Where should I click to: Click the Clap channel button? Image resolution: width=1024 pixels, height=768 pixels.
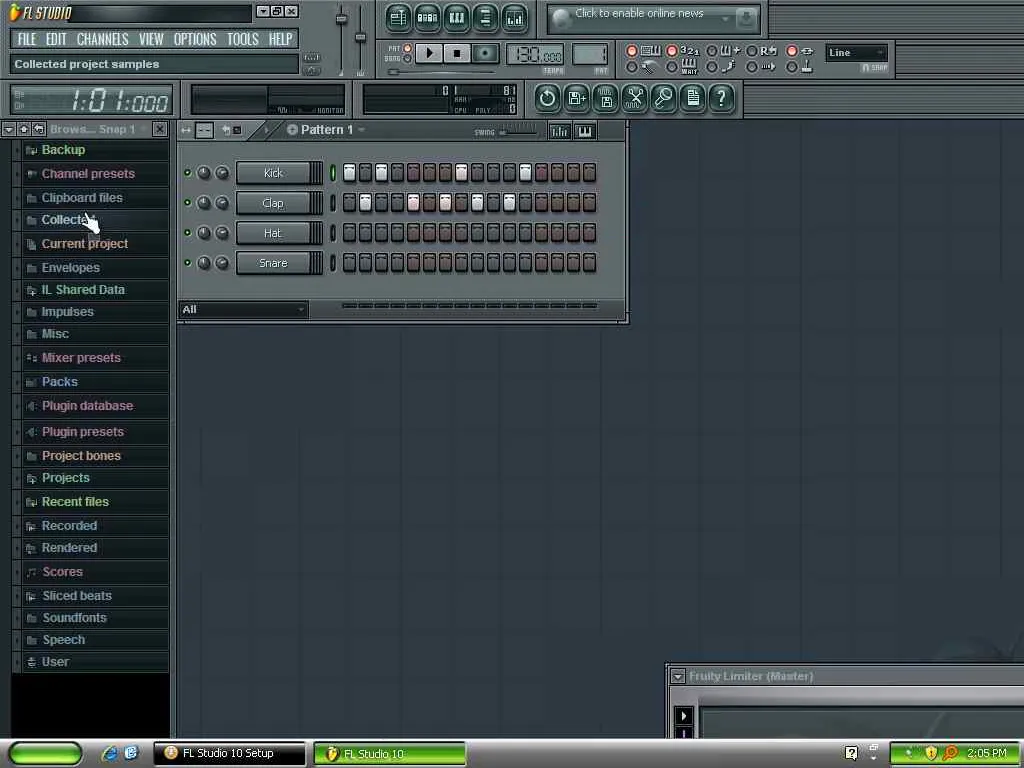point(273,203)
